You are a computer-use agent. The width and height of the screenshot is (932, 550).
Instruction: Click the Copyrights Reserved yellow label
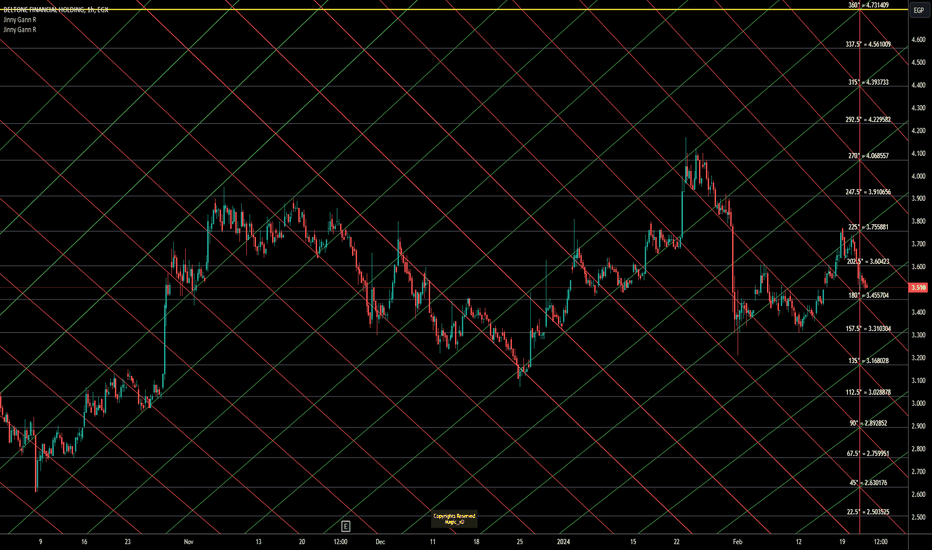[454, 518]
